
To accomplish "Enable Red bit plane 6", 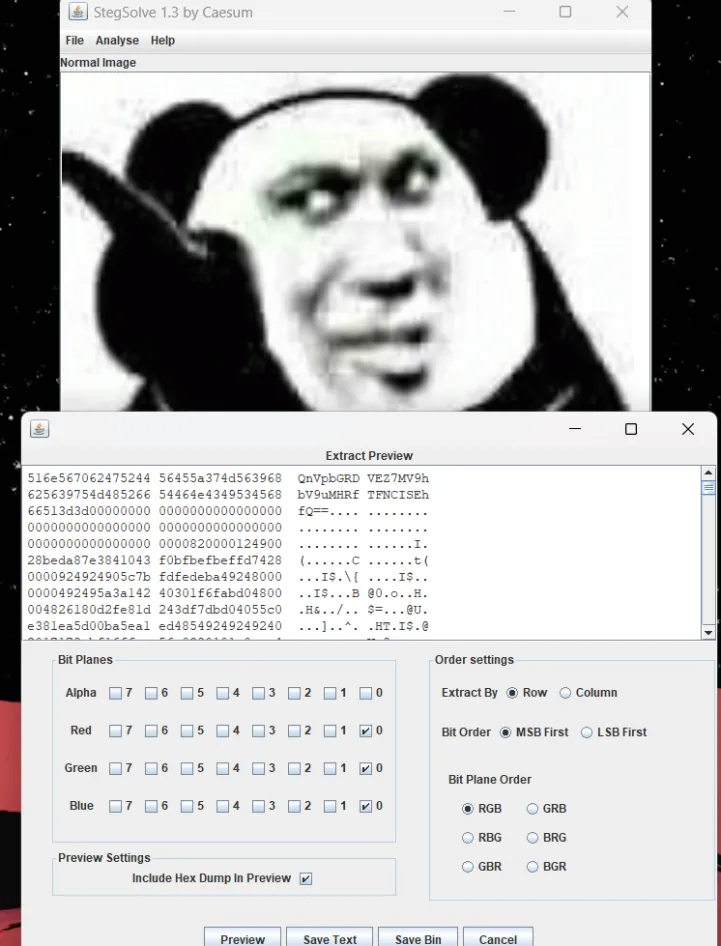I will pos(151,731).
